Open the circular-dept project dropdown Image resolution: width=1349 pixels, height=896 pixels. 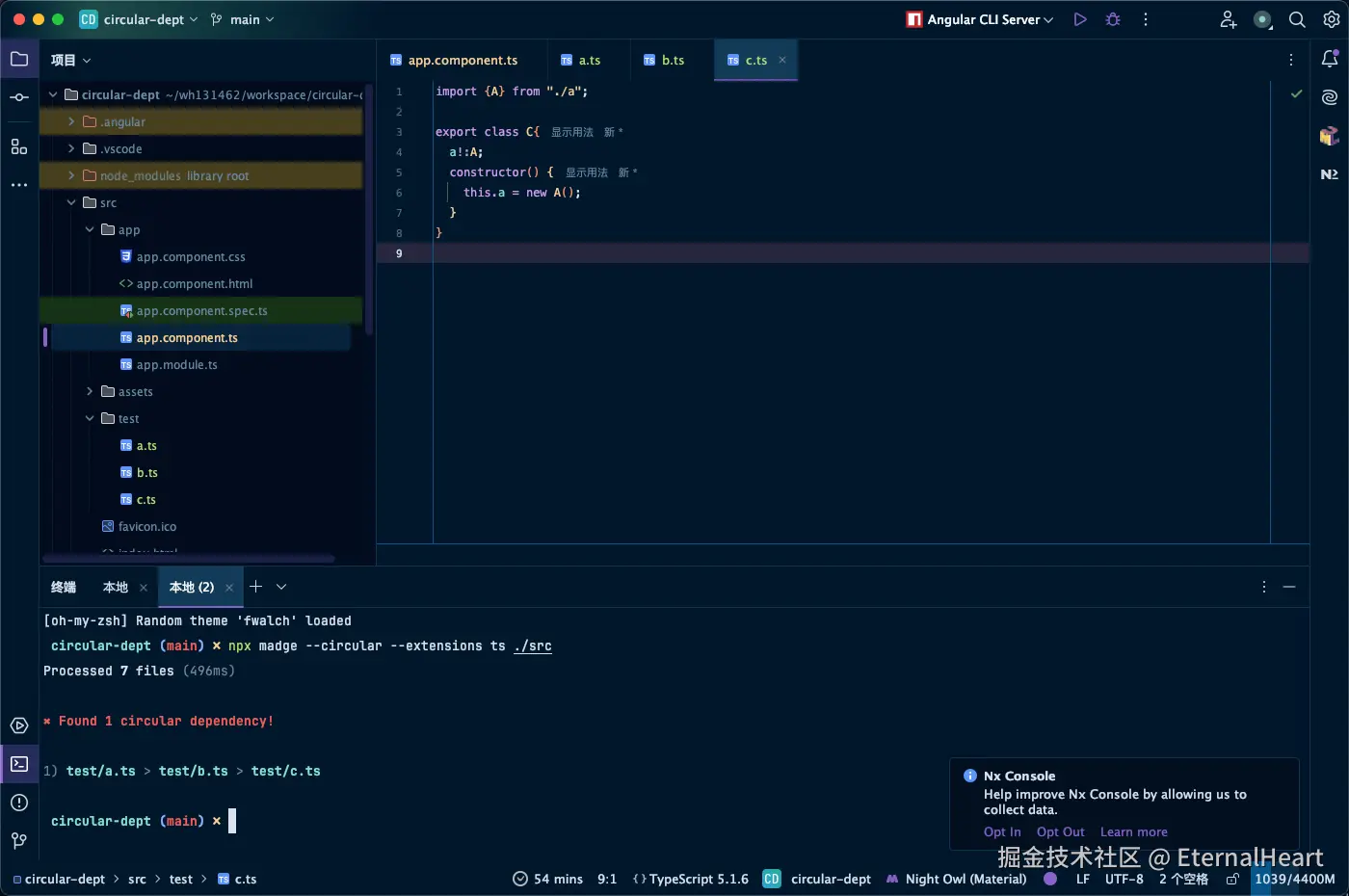pos(138,19)
